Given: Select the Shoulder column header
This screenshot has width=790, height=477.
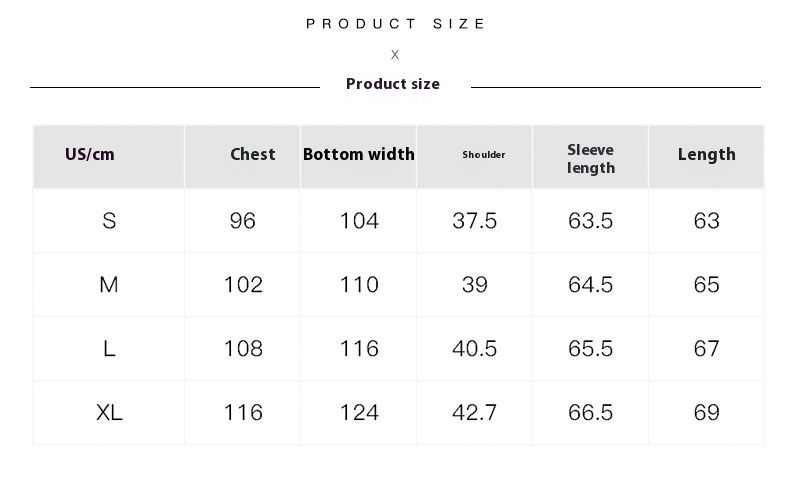Looking at the screenshot, I should pyautogui.click(x=484, y=155).
